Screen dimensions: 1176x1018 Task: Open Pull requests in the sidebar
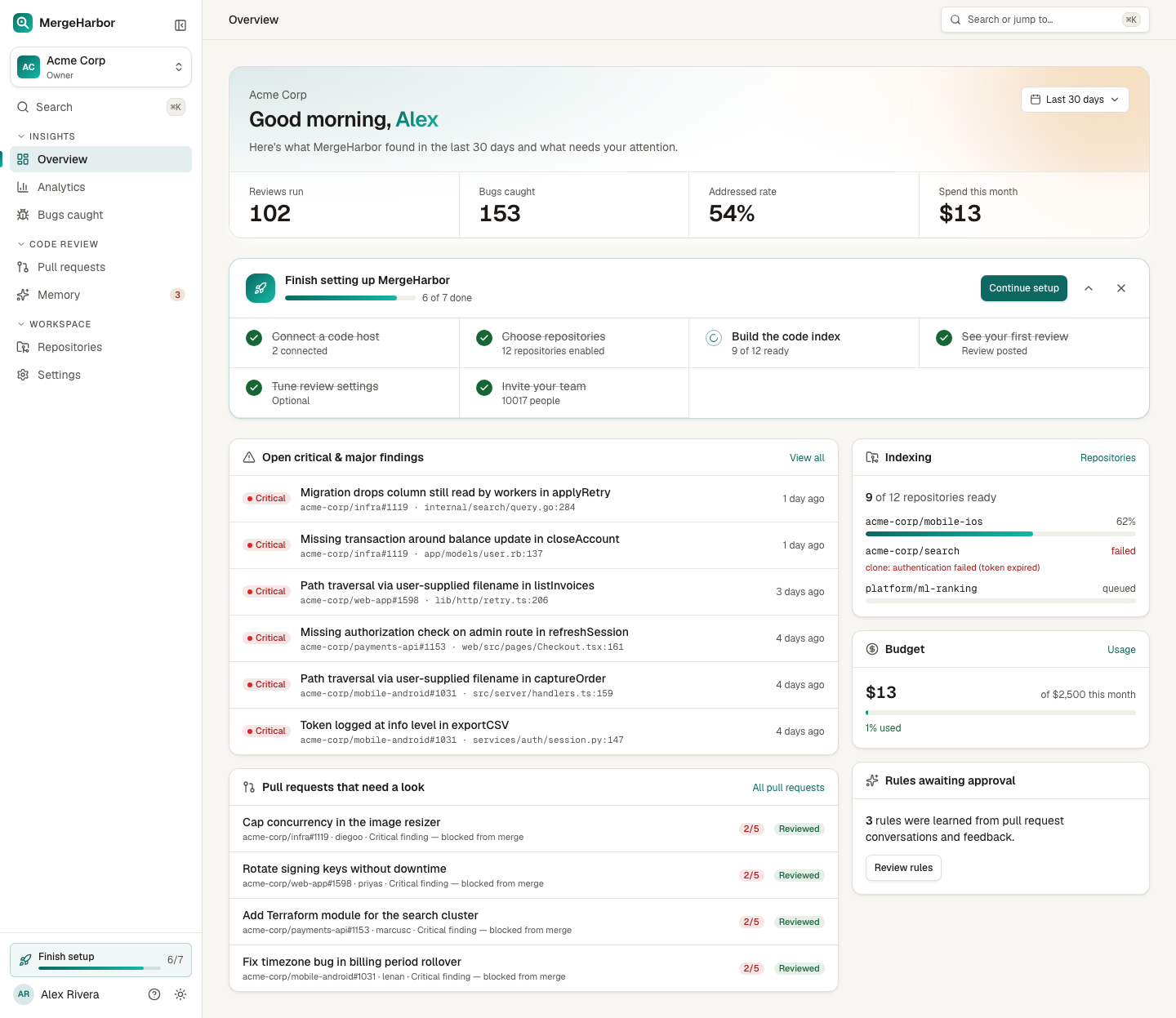tap(101, 267)
